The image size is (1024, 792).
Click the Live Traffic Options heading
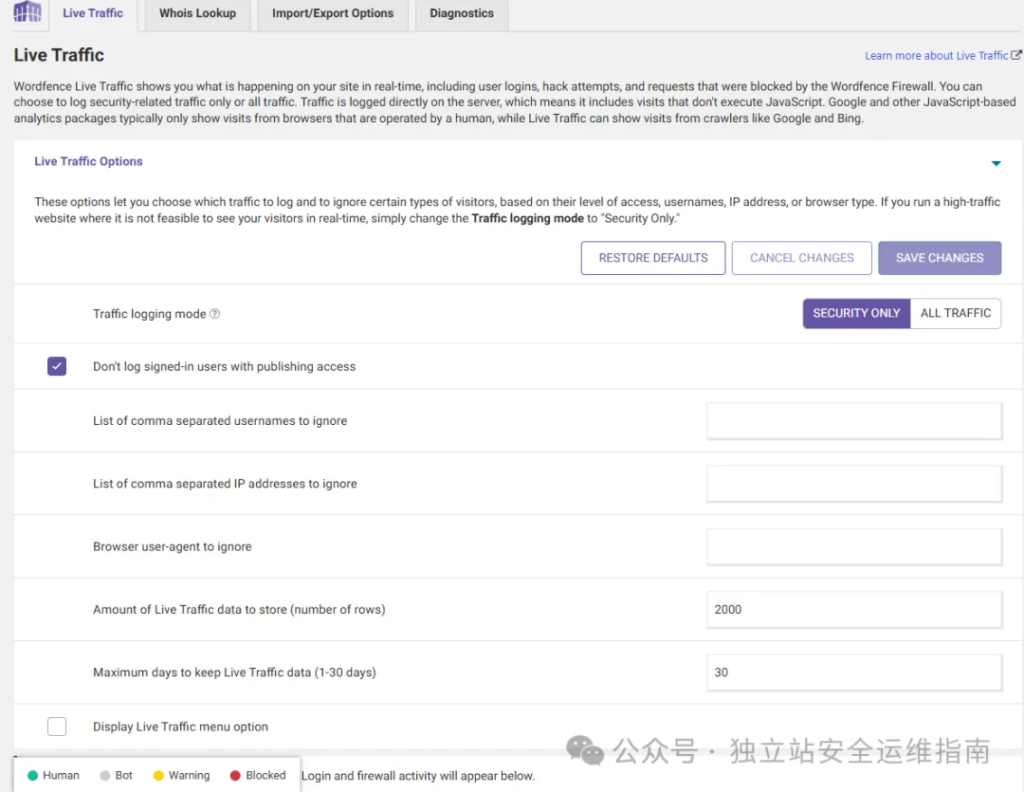(x=88, y=161)
